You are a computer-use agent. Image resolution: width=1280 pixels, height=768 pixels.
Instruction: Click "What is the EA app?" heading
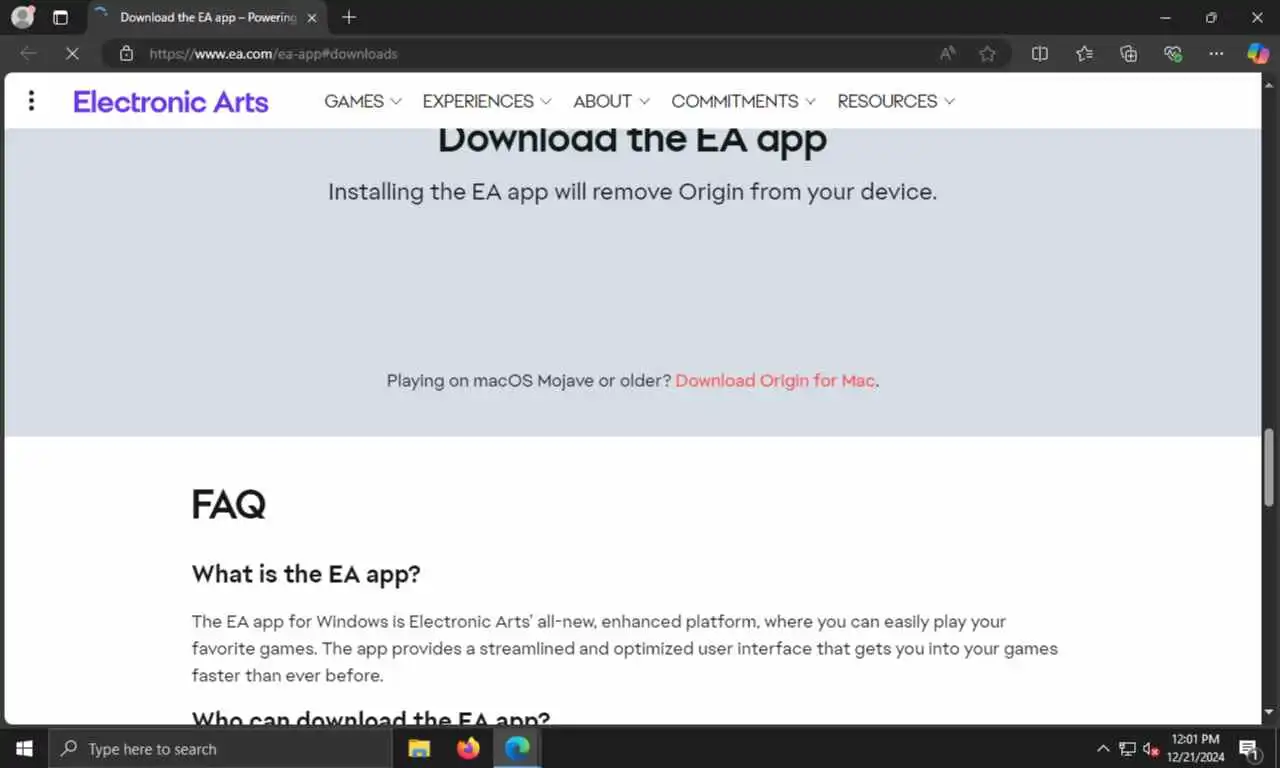point(306,574)
